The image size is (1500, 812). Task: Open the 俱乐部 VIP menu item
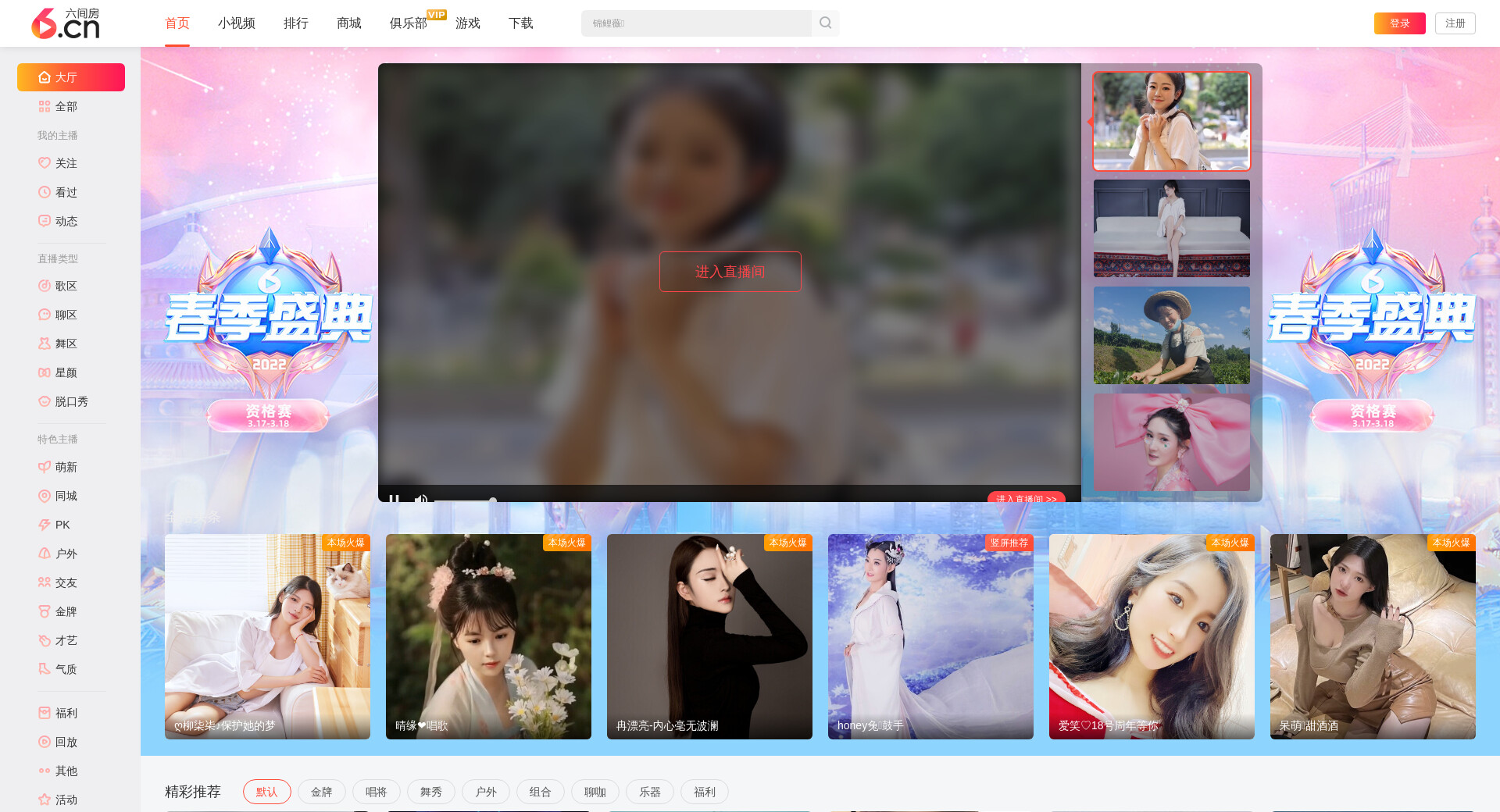409,23
